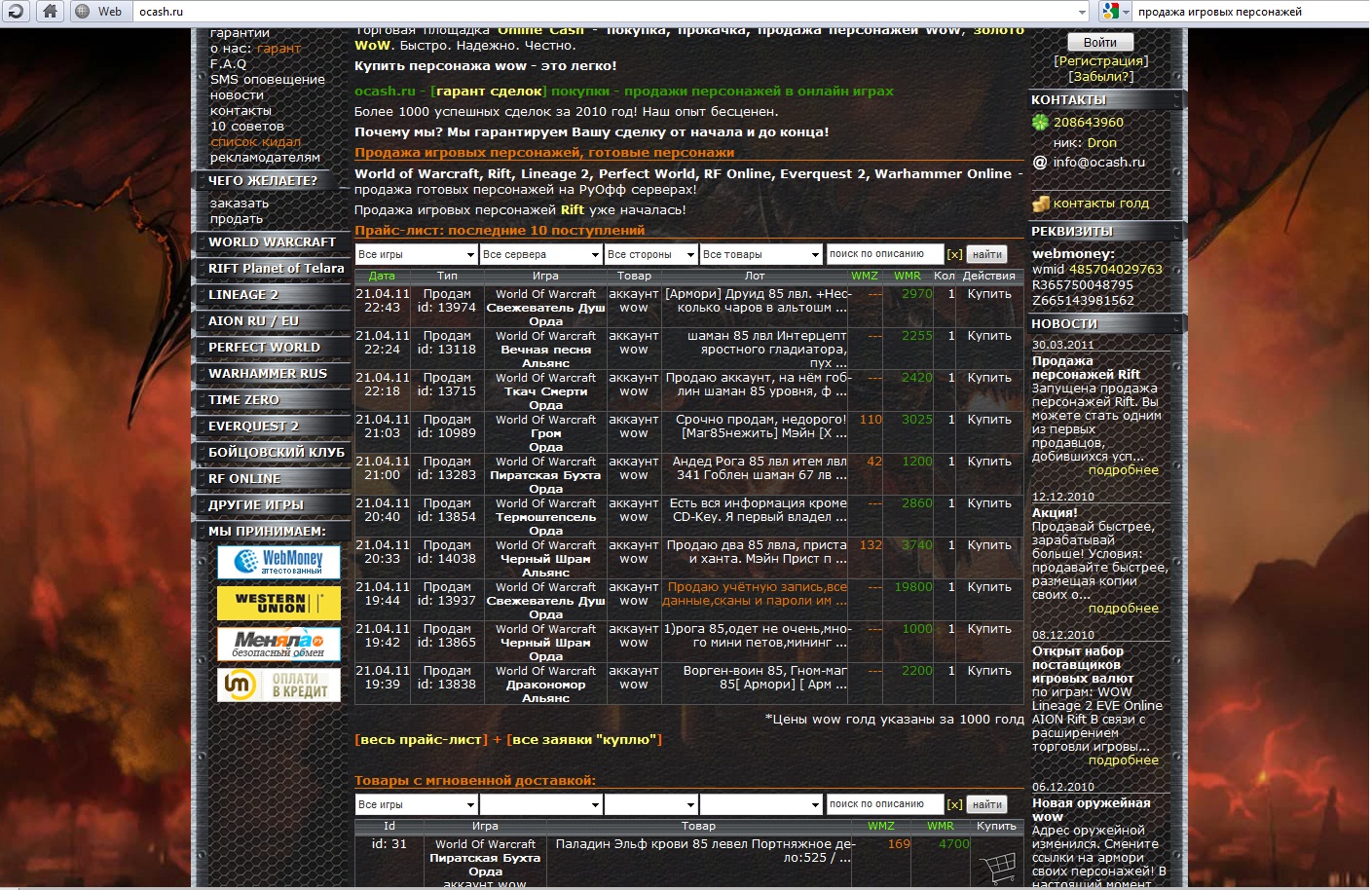Image resolution: width=1372 pixels, height=890 pixels.
Task: Reload the page with the browser refresh icon
Action: click(17, 12)
